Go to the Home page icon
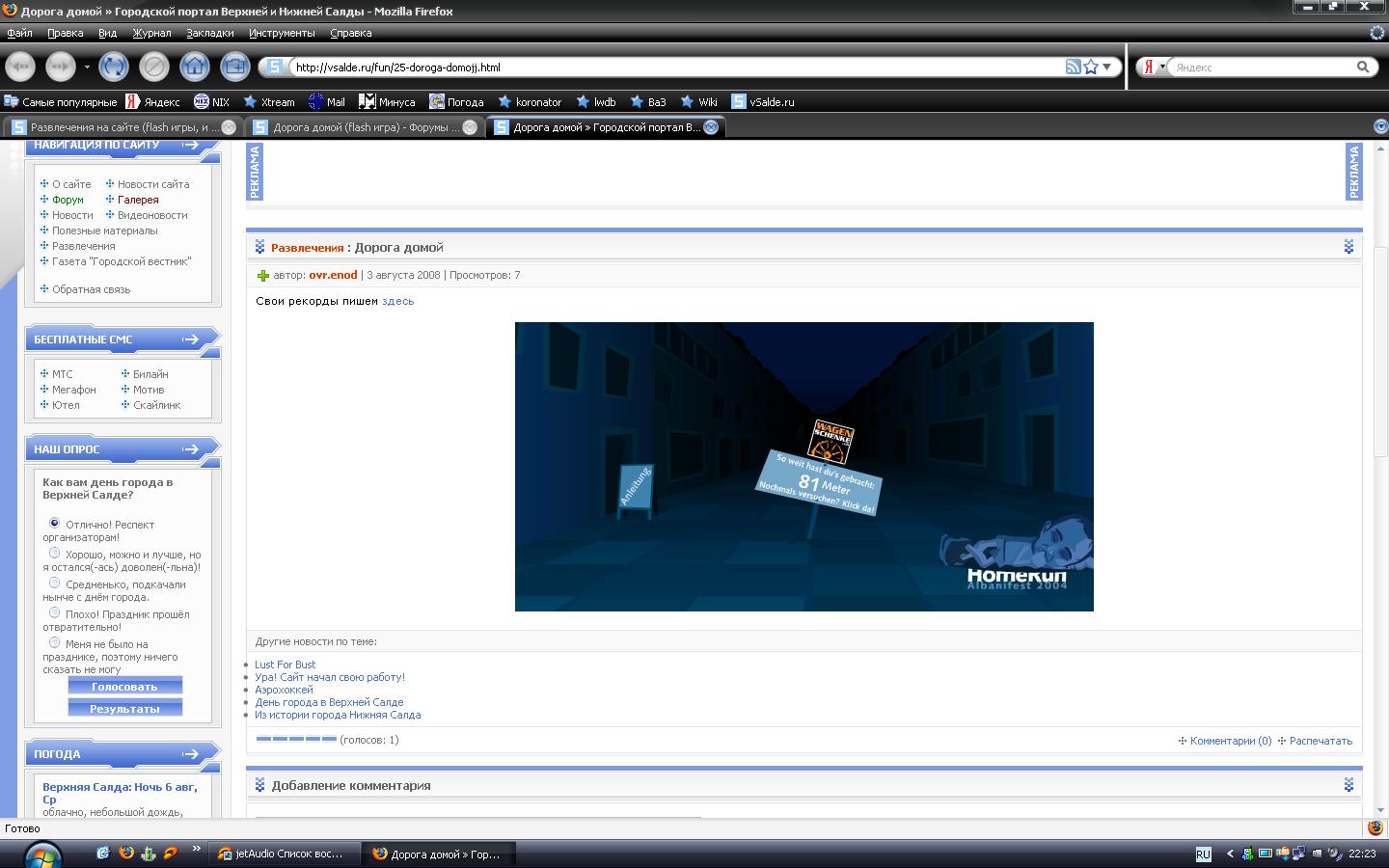The width and height of the screenshot is (1389, 868). 194,67
